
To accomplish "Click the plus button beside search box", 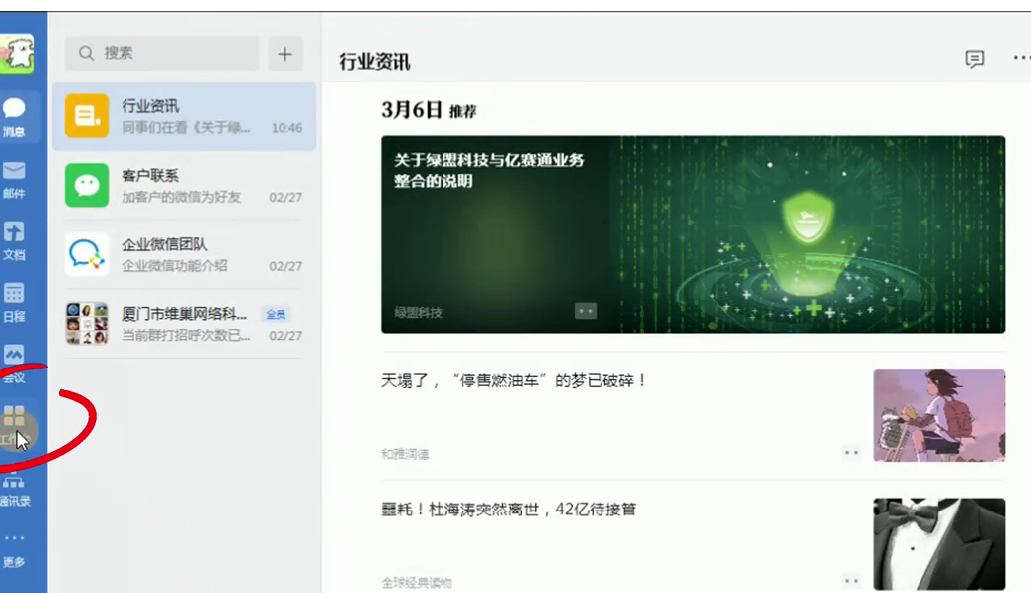I will [285, 54].
